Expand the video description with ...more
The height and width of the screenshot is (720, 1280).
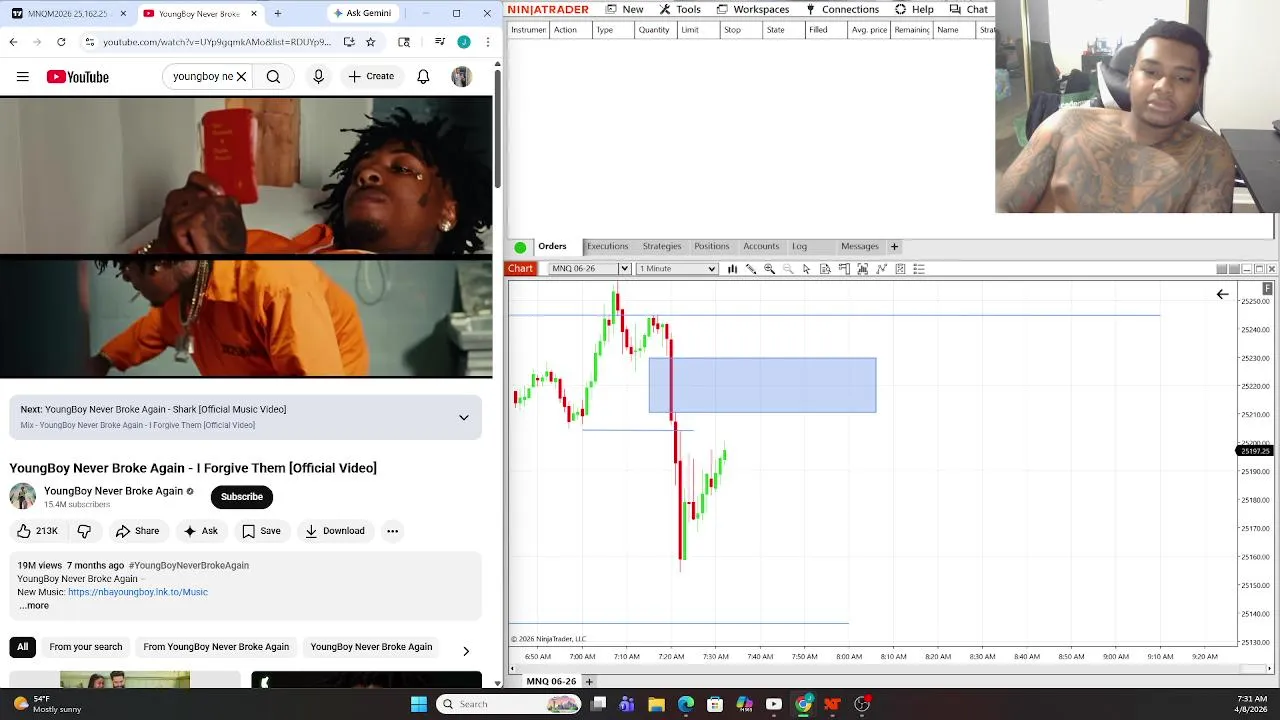[34, 605]
